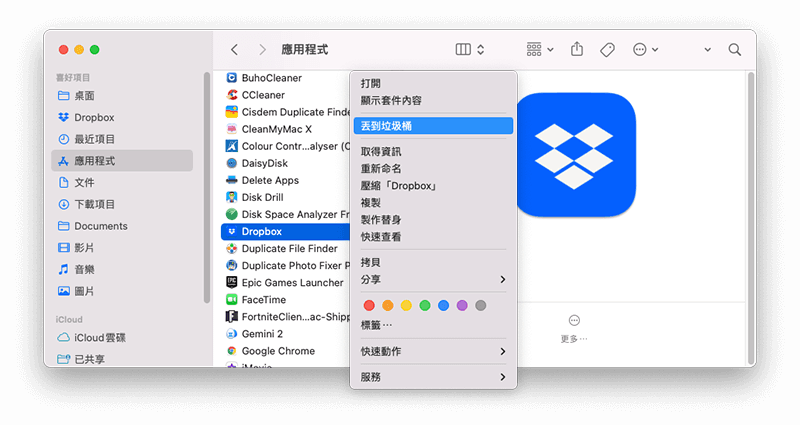The image size is (800, 425).
Task: Select FaceTime app icon
Action: pyautogui.click(x=232, y=299)
